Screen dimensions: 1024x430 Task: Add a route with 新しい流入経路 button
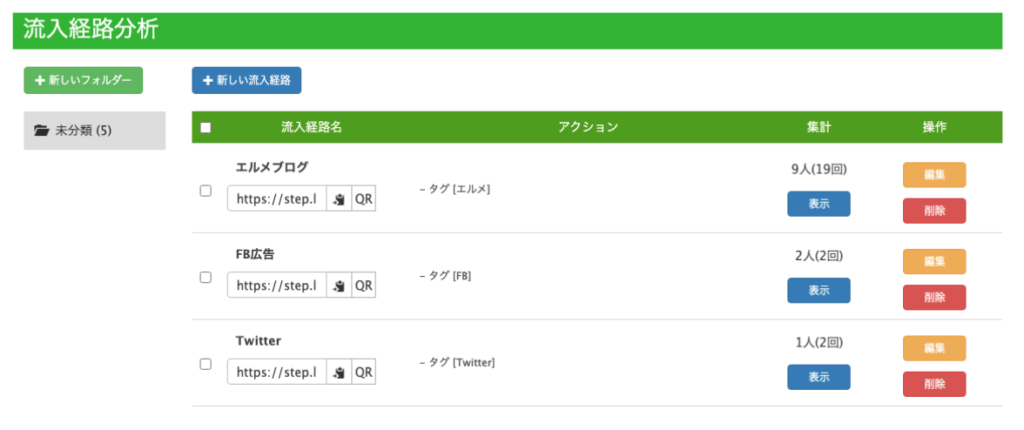click(246, 80)
